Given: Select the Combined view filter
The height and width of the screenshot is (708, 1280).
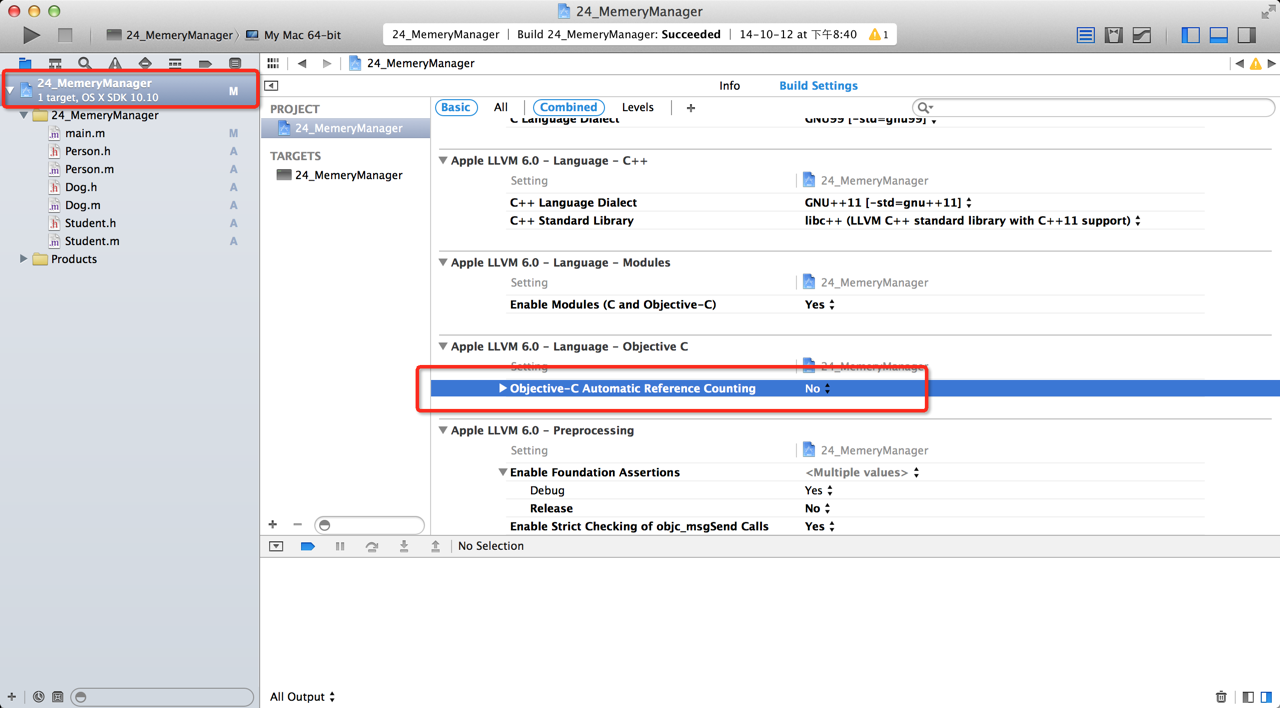Looking at the screenshot, I should [x=568, y=107].
